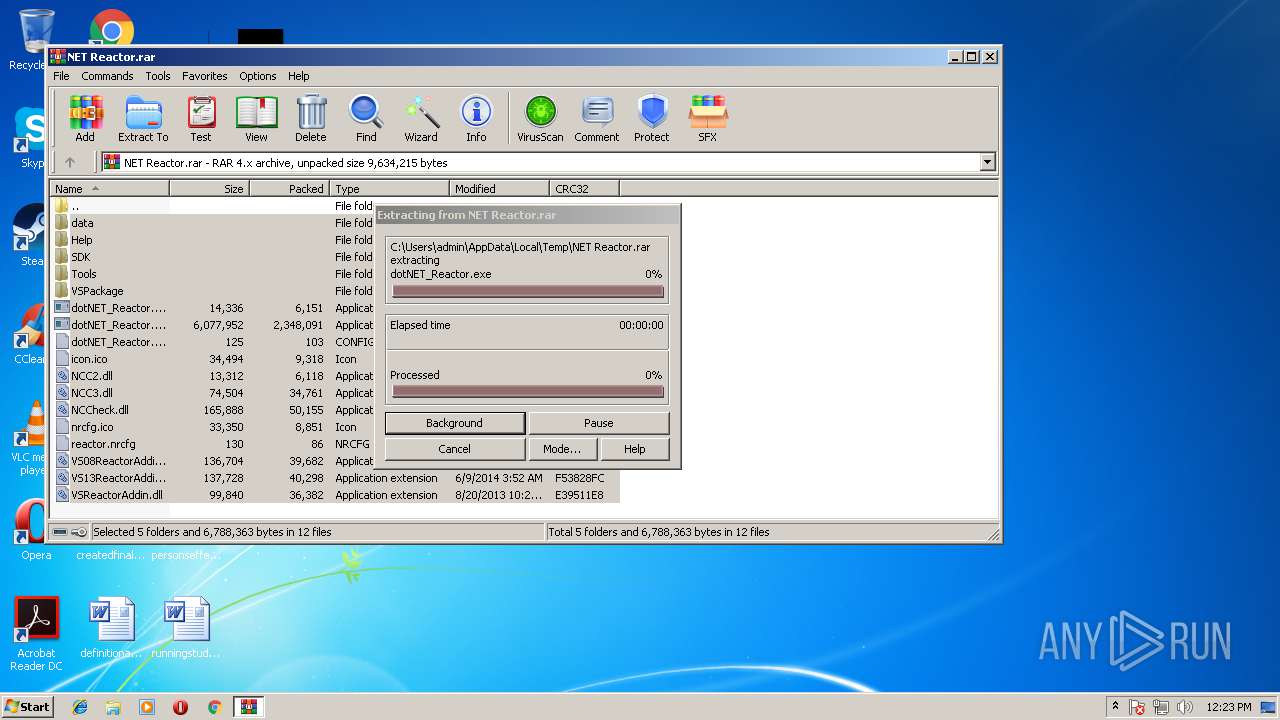This screenshot has width=1280, height=720.
Task: Sort by Modified column header
Action: click(x=499, y=188)
